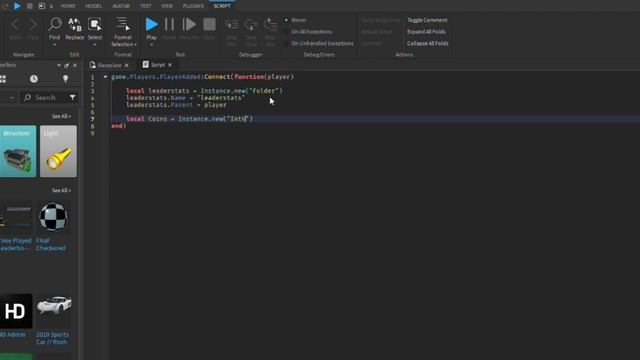Click the Step Over debugger icon
This screenshot has height=360, width=640.
pos(251,24)
